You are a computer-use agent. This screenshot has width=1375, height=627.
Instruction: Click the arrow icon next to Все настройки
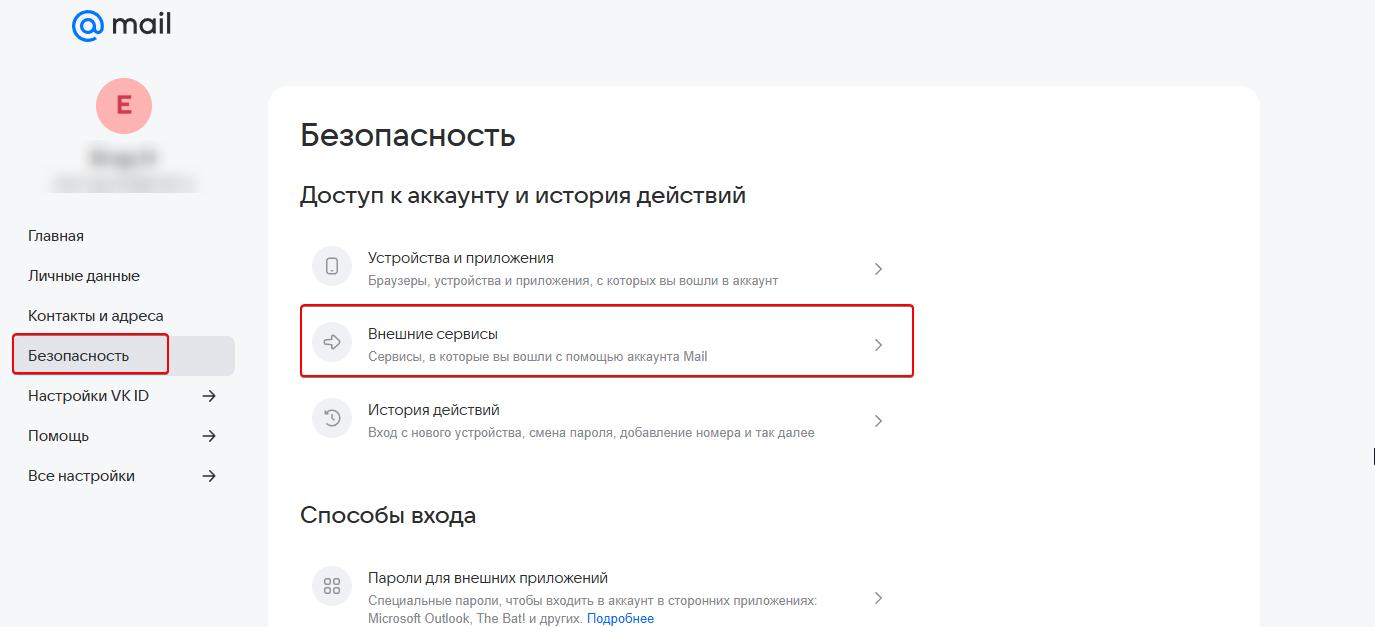coord(209,476)
